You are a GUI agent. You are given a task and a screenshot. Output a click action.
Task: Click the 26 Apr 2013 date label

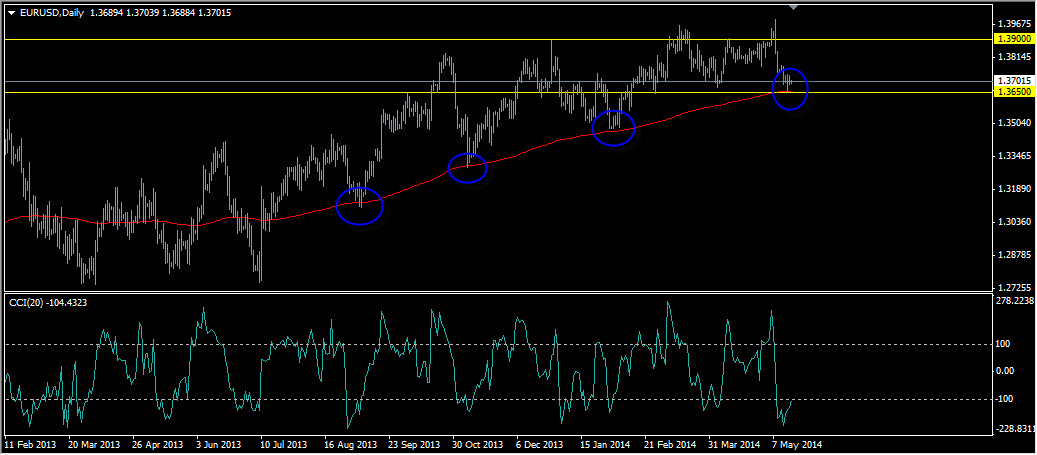pyautogui.click(x=157, y=444)
